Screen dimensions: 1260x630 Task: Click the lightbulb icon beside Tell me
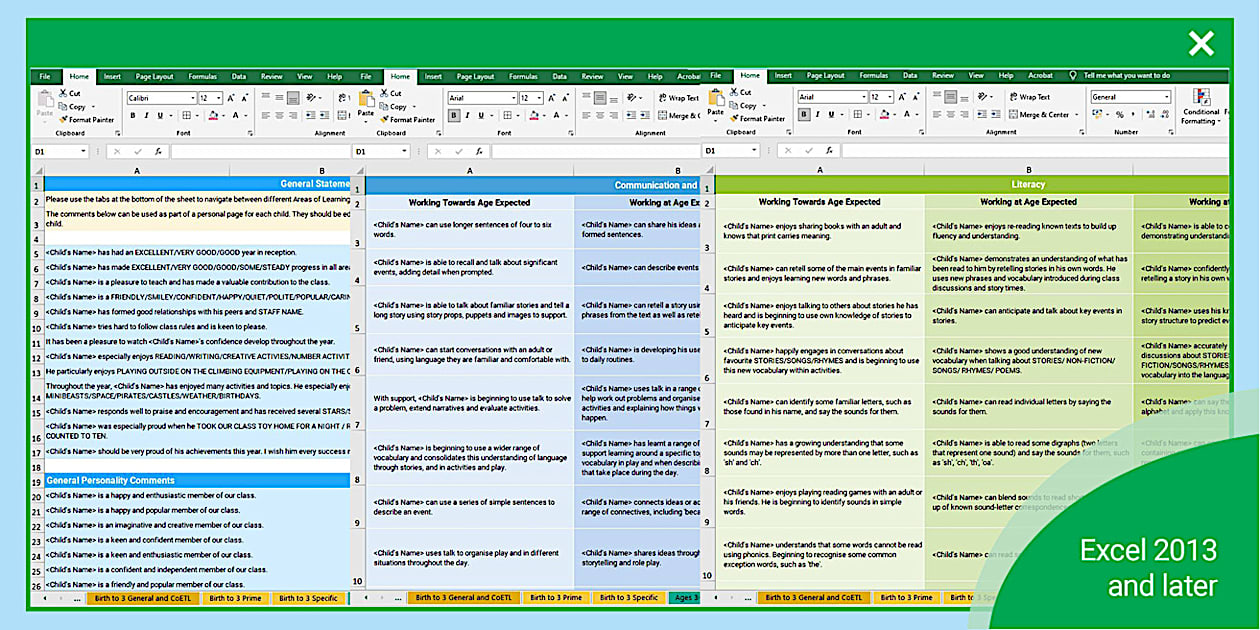coord(1073,76)
